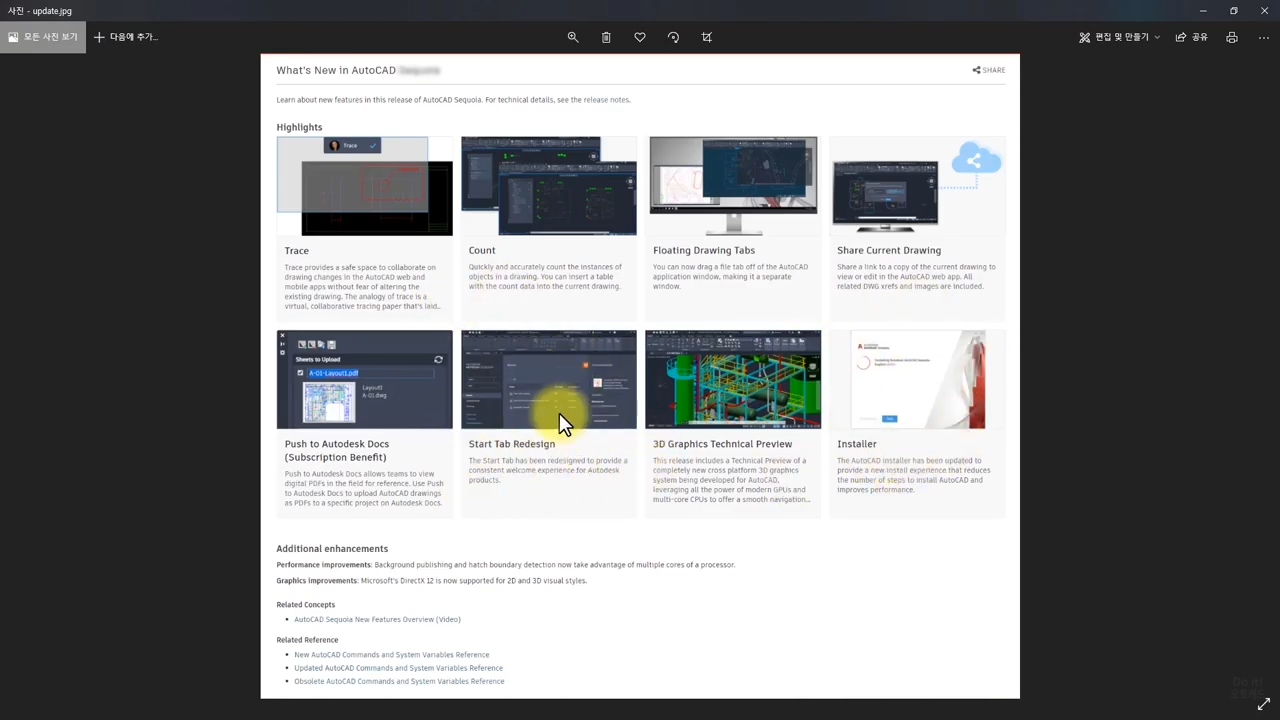Click the zoom magnifier icon in Photos toolbar

(x=573, y=37)
